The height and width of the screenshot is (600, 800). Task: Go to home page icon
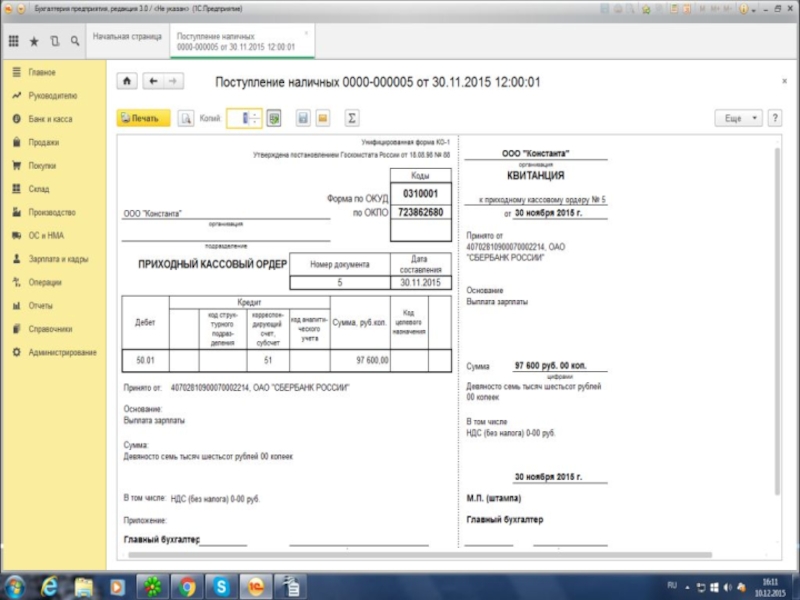127,81
